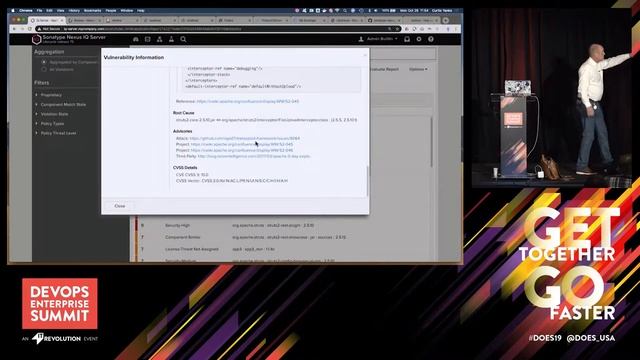Screen dimensions: 640x360
Task: Open the Help menu in menu bar
Action: coord(141,11)
